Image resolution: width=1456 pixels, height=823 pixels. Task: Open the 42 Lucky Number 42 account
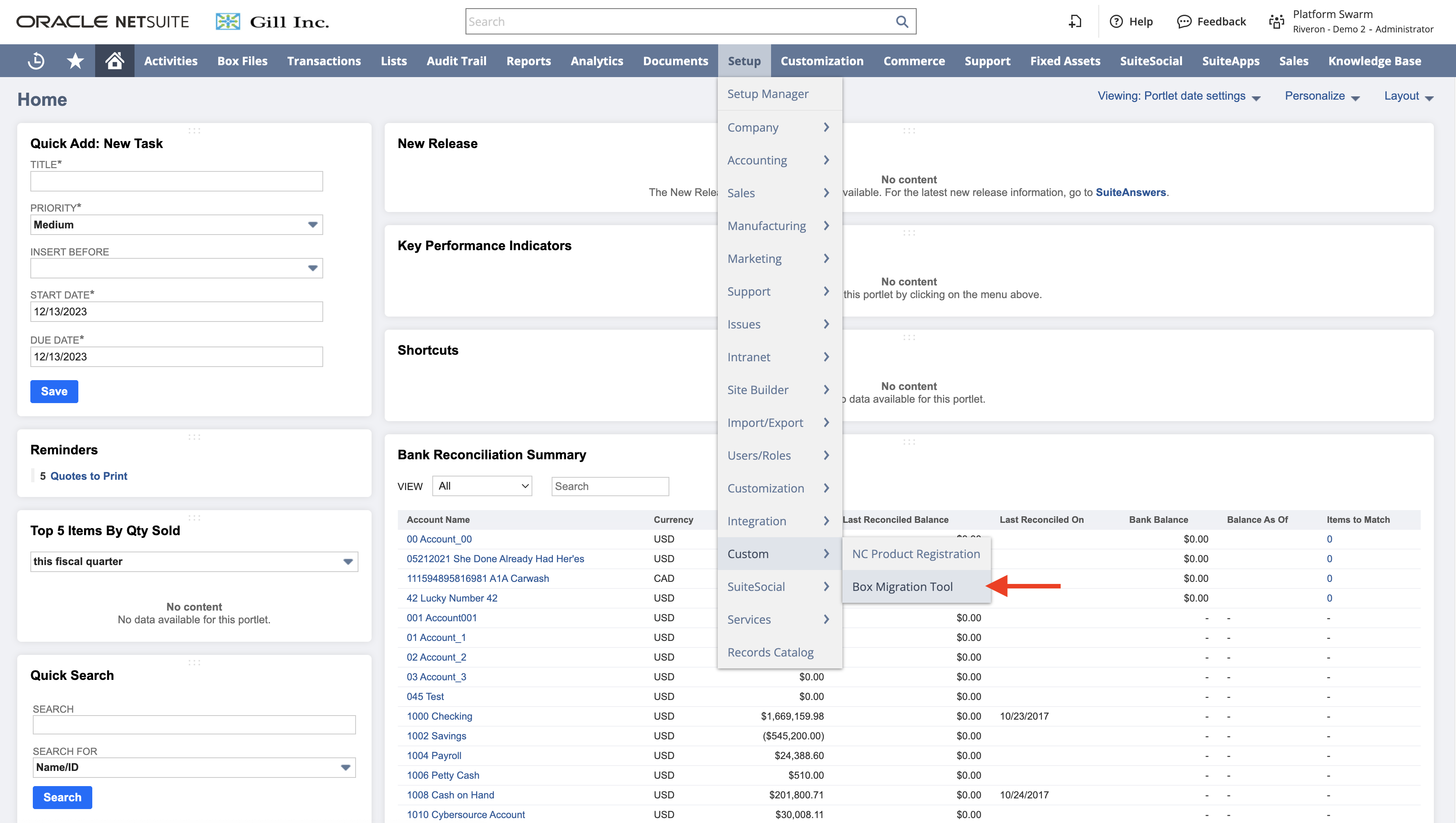click(x=452, y=598)
